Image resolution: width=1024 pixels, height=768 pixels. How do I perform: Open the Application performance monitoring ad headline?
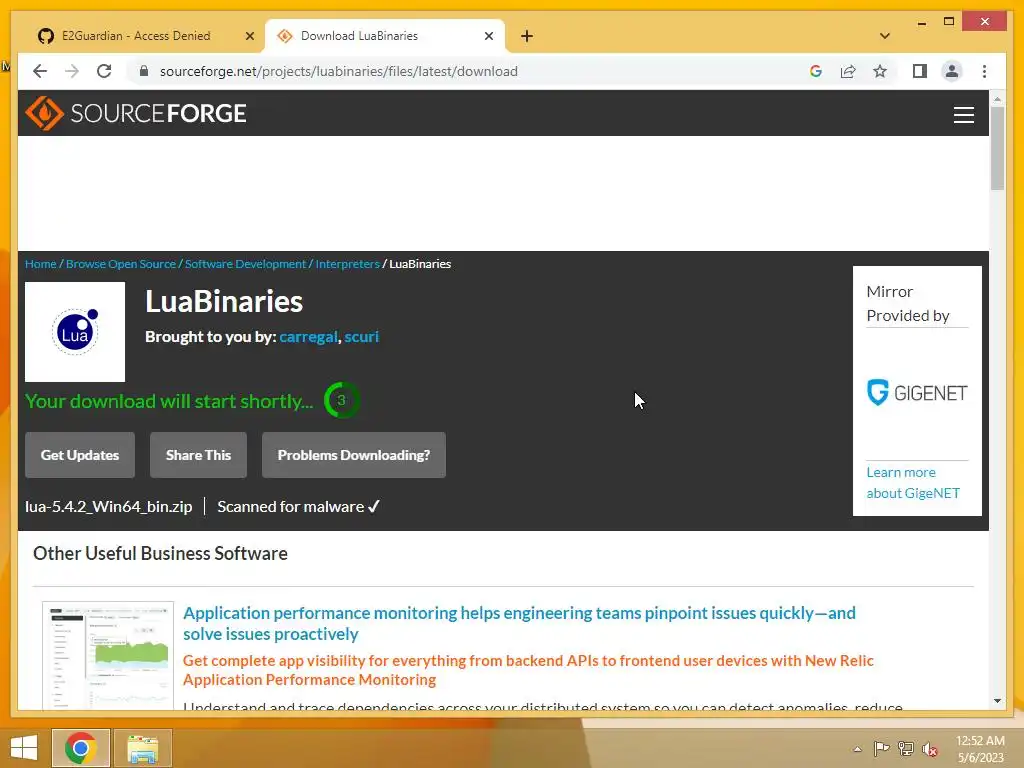tap(519, 624)
